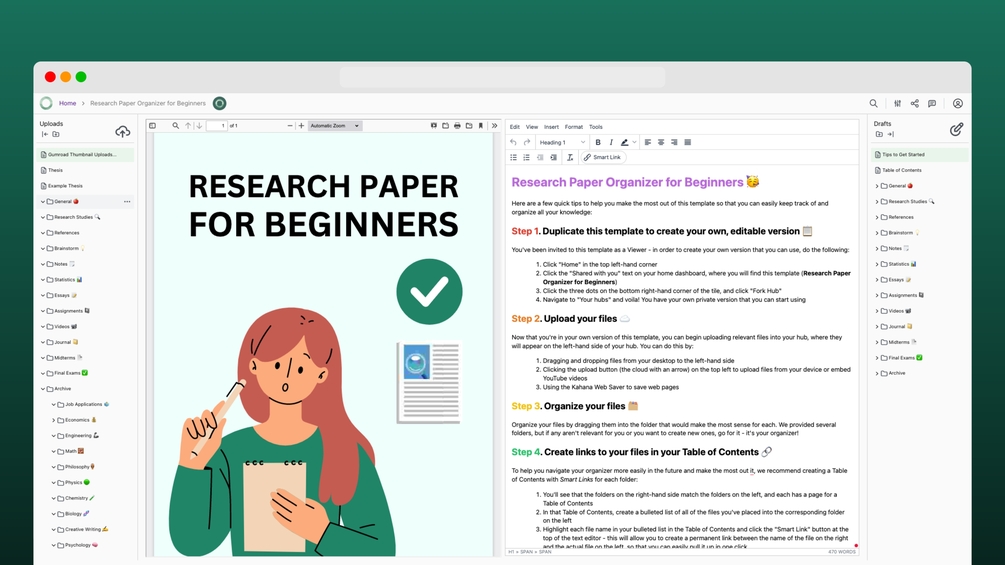Click the upload cloud icon in Uploads

122,131
